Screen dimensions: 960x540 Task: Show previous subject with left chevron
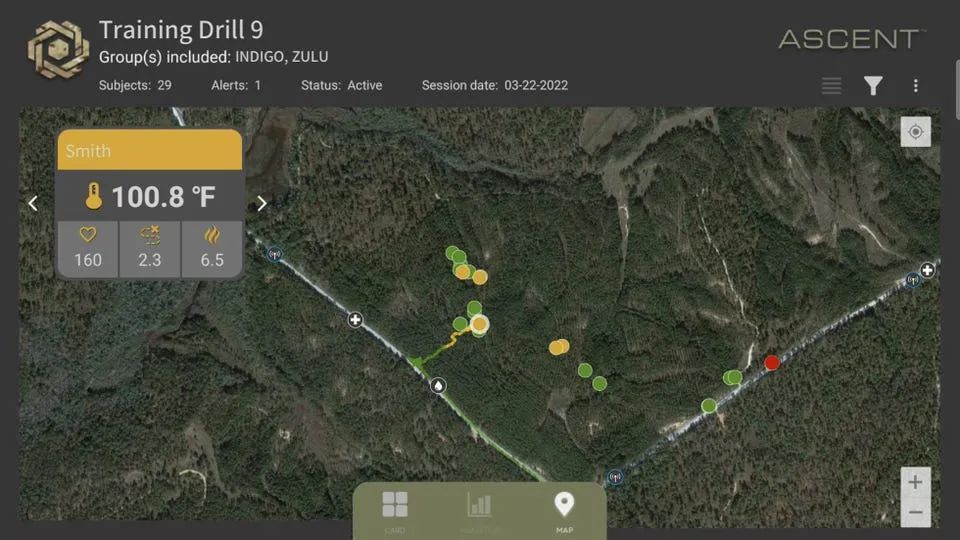click(x=33, y=203)
